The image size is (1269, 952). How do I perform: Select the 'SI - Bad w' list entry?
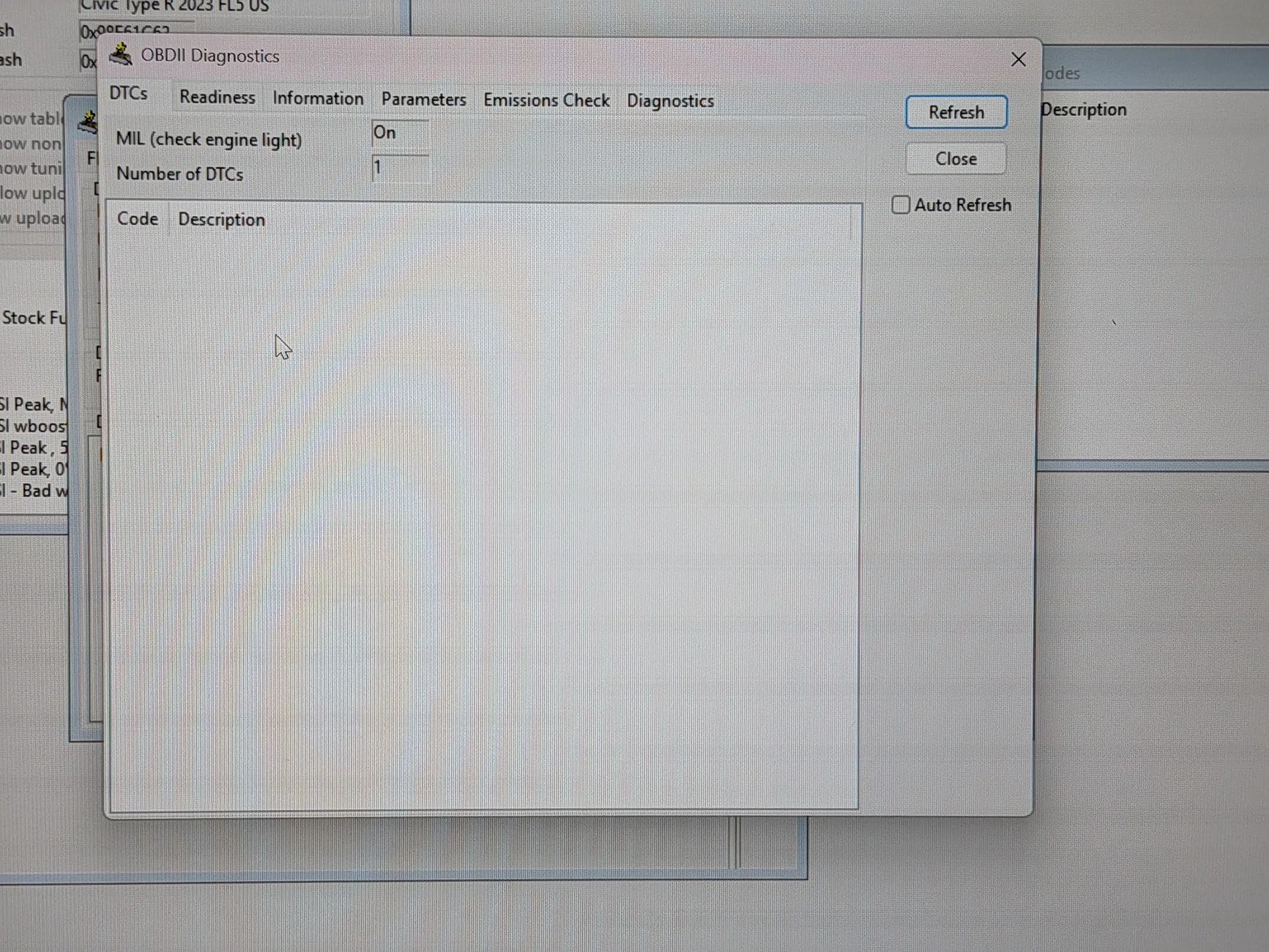coord(33,491)
